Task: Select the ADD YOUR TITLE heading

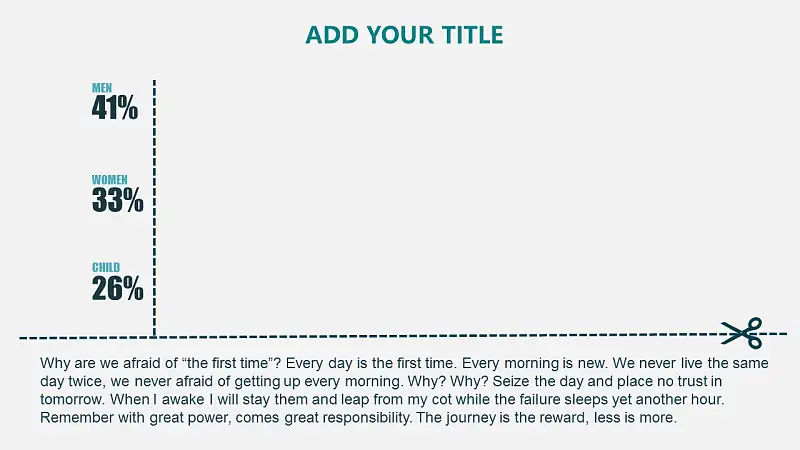Action: 404,35
